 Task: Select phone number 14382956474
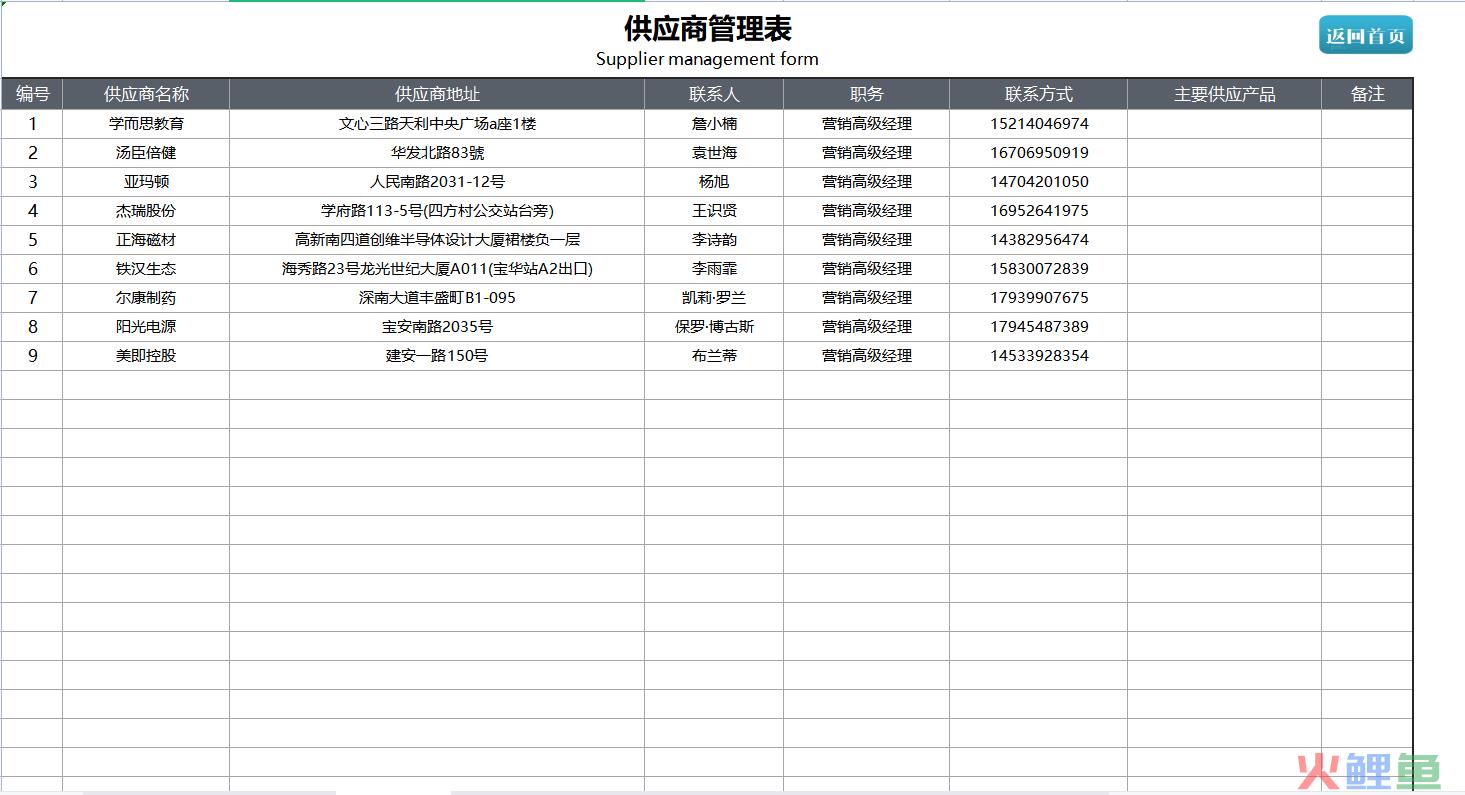tap(1039, 240)
